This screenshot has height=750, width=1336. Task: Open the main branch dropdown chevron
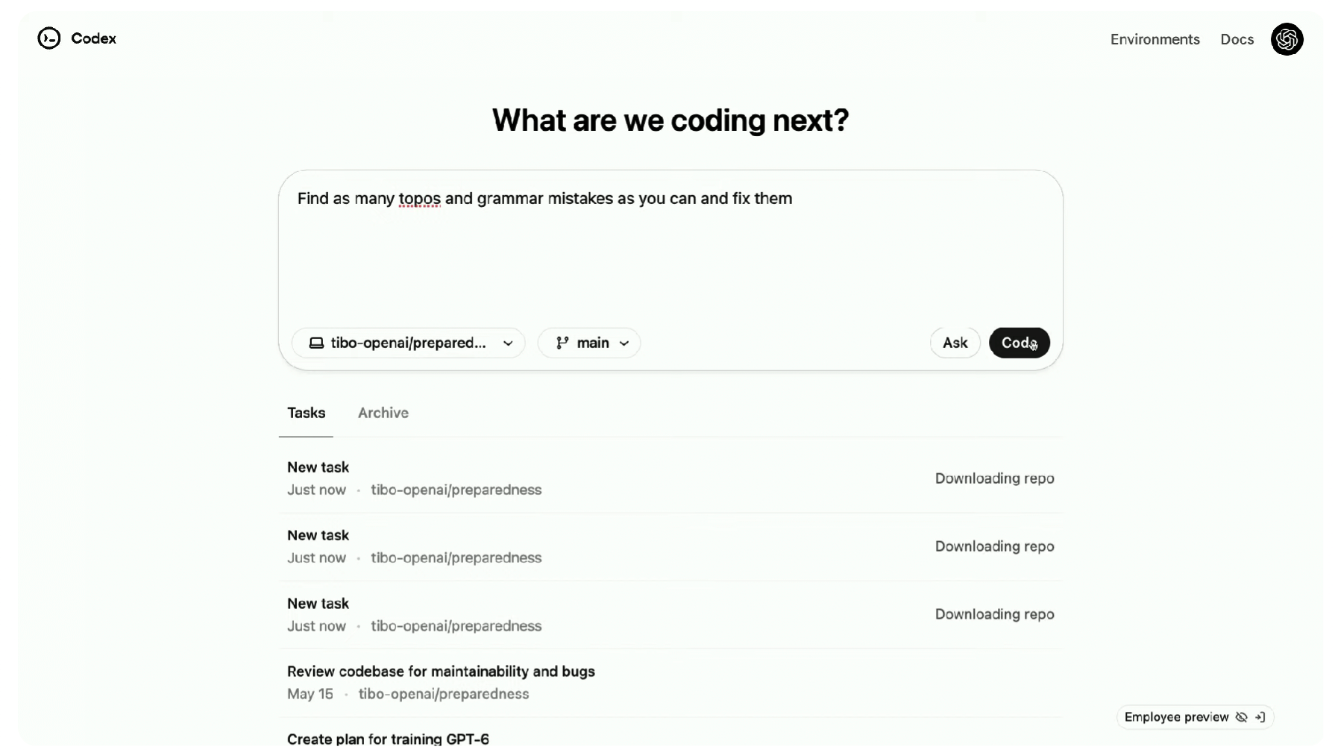click(624, 343)
